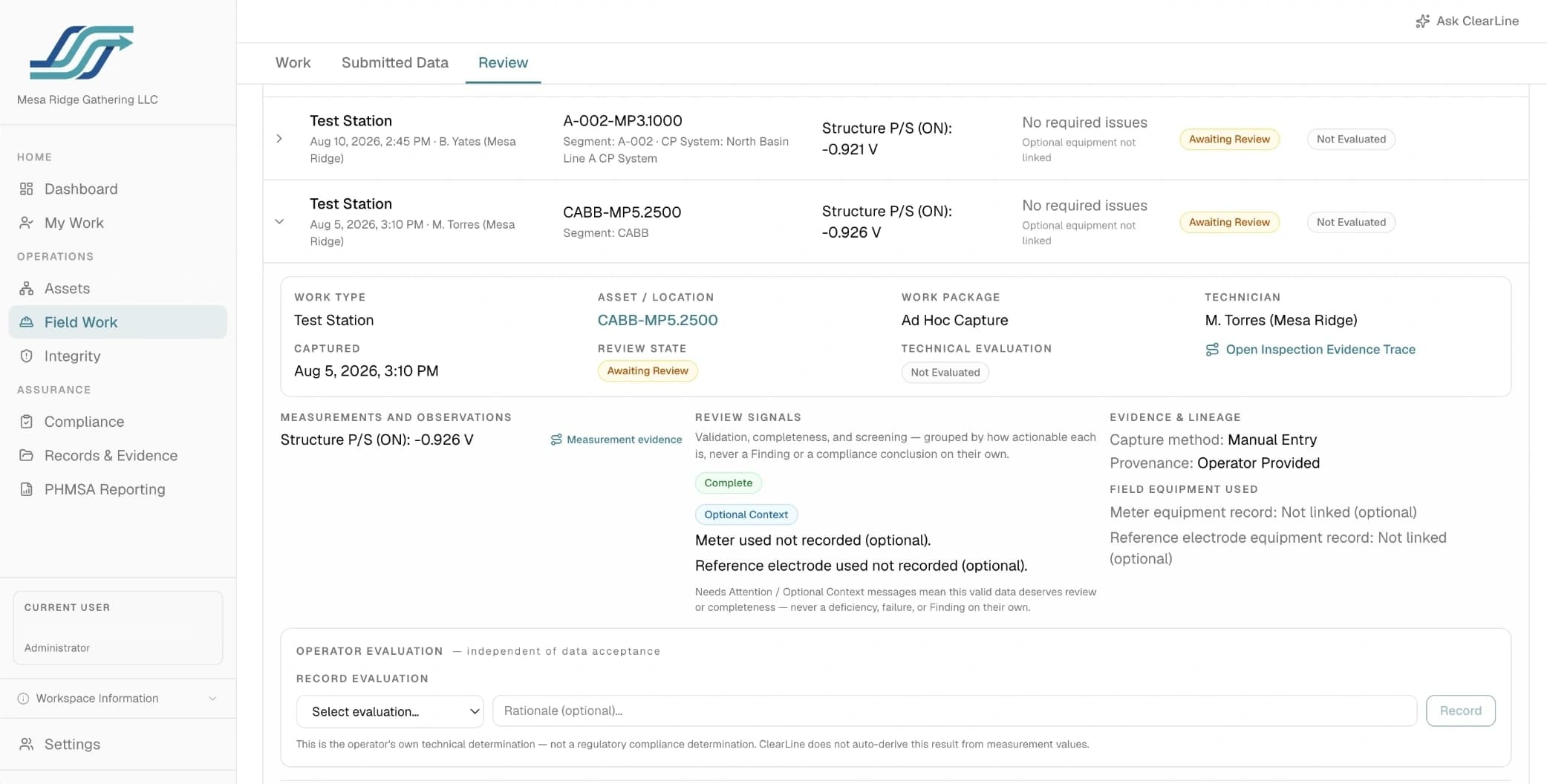1547x784 pixels.
Task: Open Compliance in the sidebar
Action: coord(84,422)
